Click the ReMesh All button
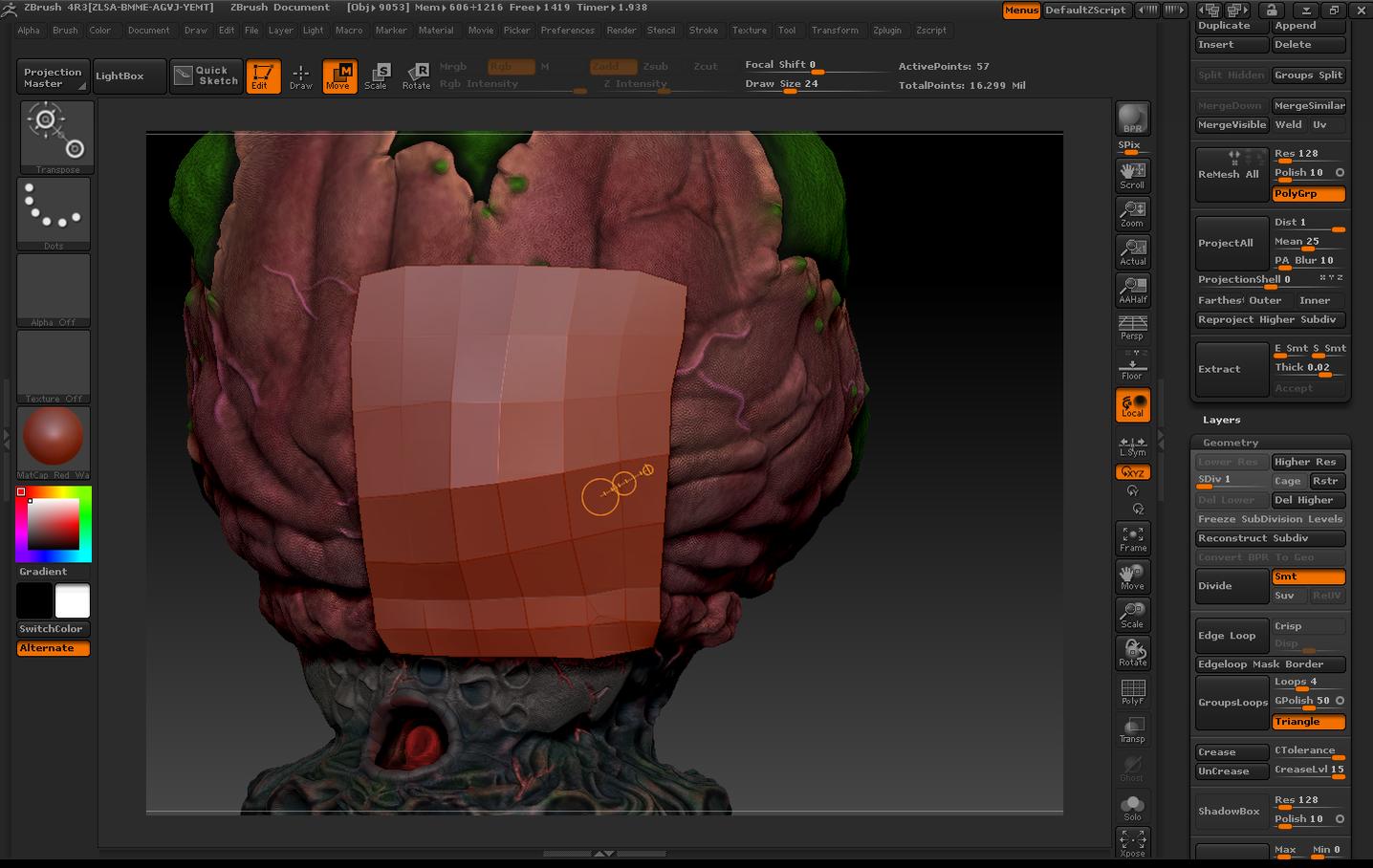The height and width of the screenshot is (868, 1373). [x=1231, y=174]
